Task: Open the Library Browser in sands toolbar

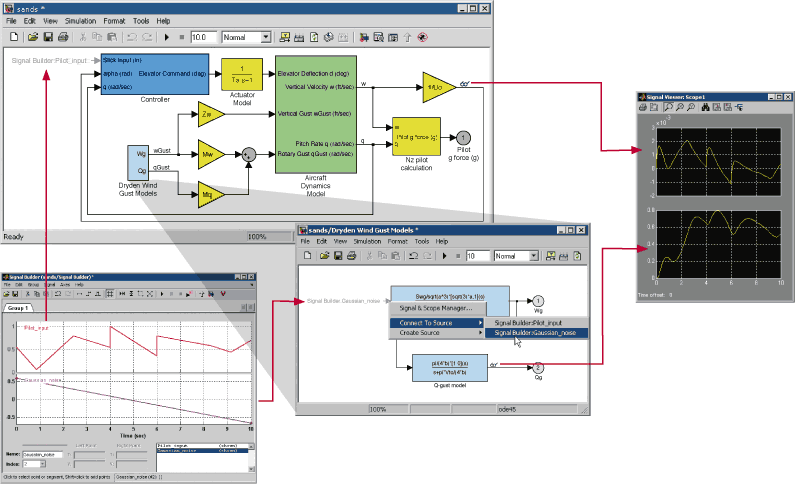Action: [x=364, y=37]
